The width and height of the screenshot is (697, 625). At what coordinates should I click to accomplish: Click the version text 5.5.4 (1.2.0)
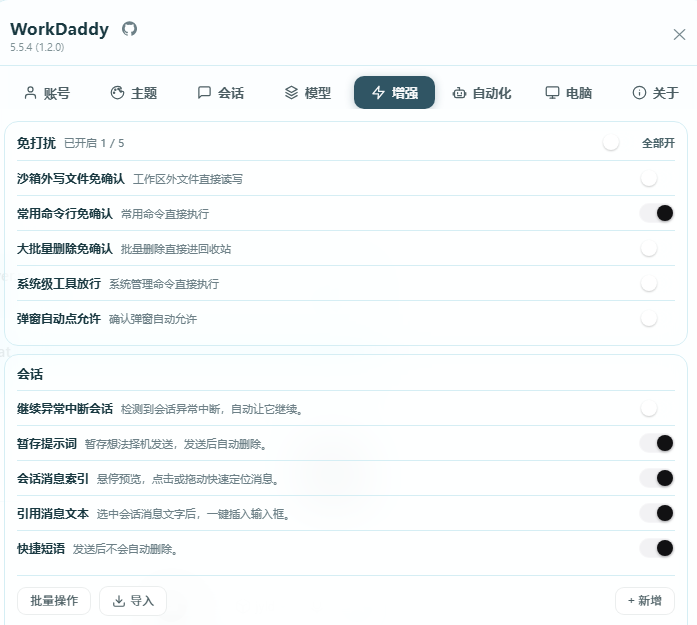click(37, 47)
